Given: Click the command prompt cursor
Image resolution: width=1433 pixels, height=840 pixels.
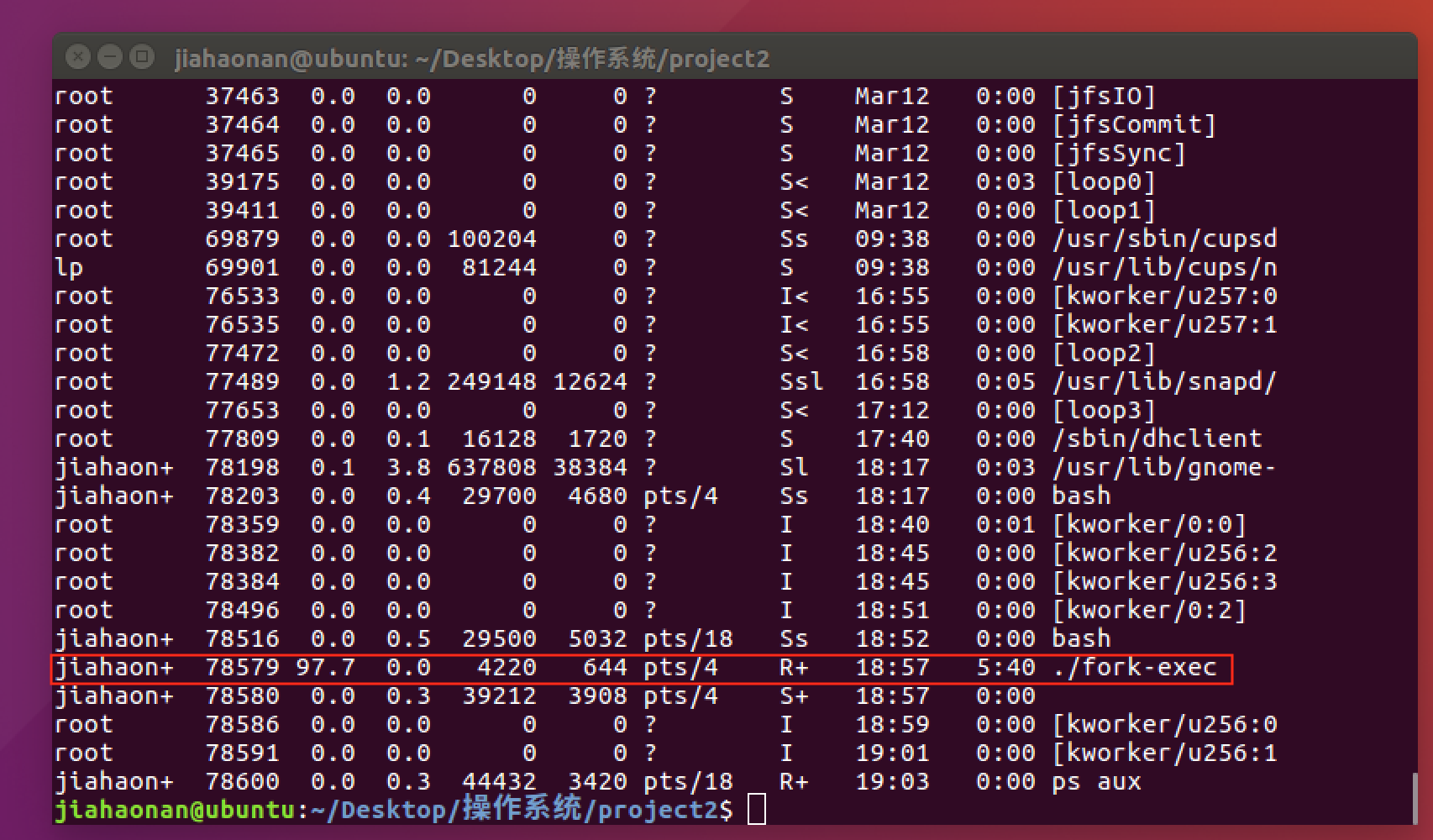Looking at the screenshot, I should click(757, 809).
